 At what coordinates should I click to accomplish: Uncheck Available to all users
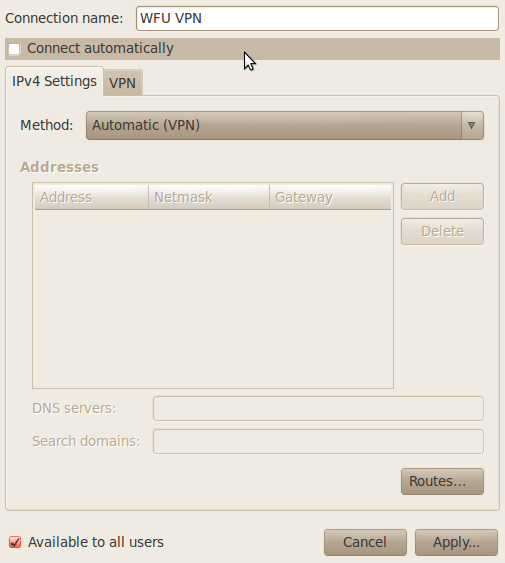coord(15,542)
